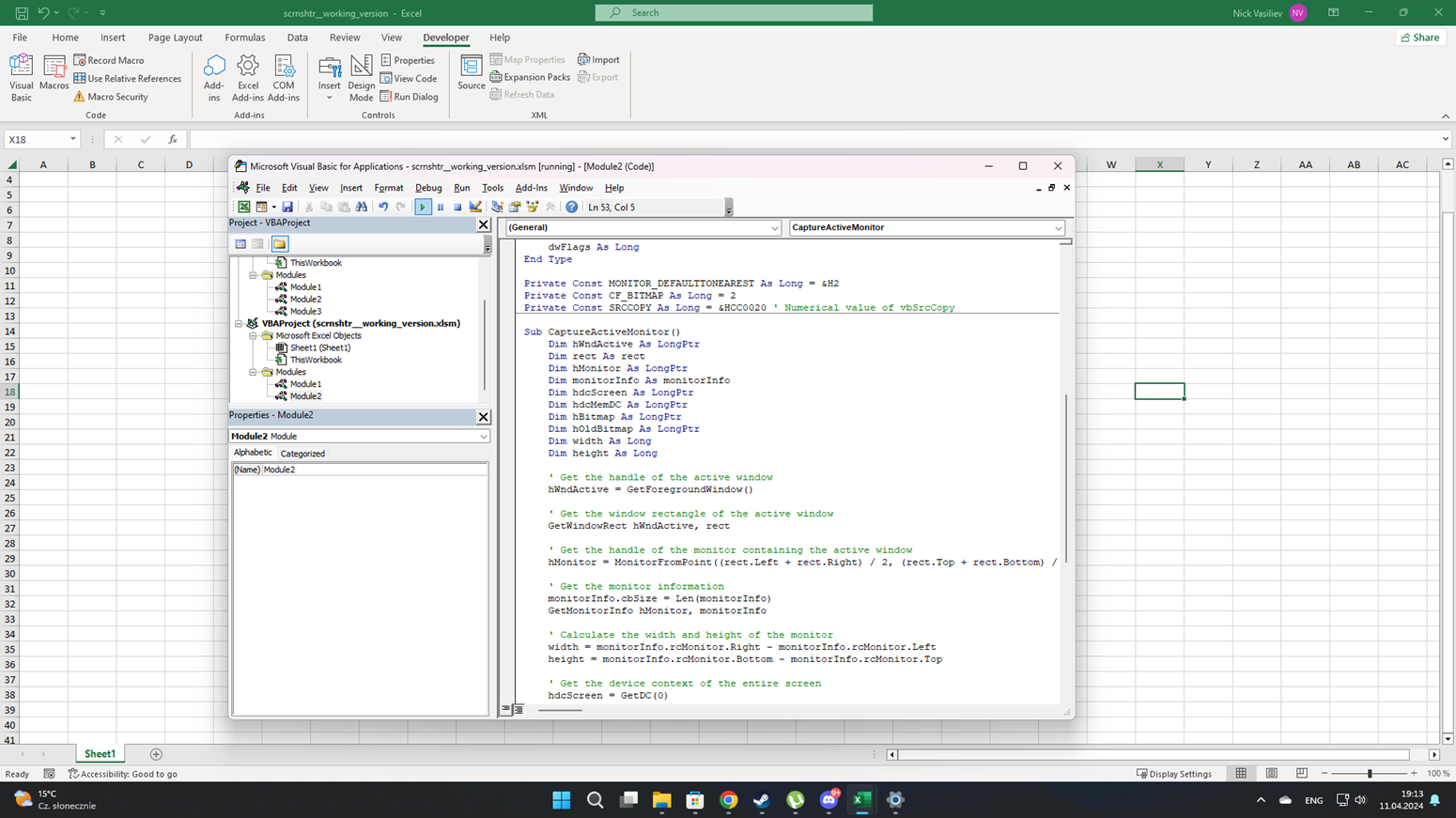This screenshot has width=1456, height=818.
Task: Collapse VBAProject (scrnshtr__working_version.xlsm) node
Action: tap(239, 323)
